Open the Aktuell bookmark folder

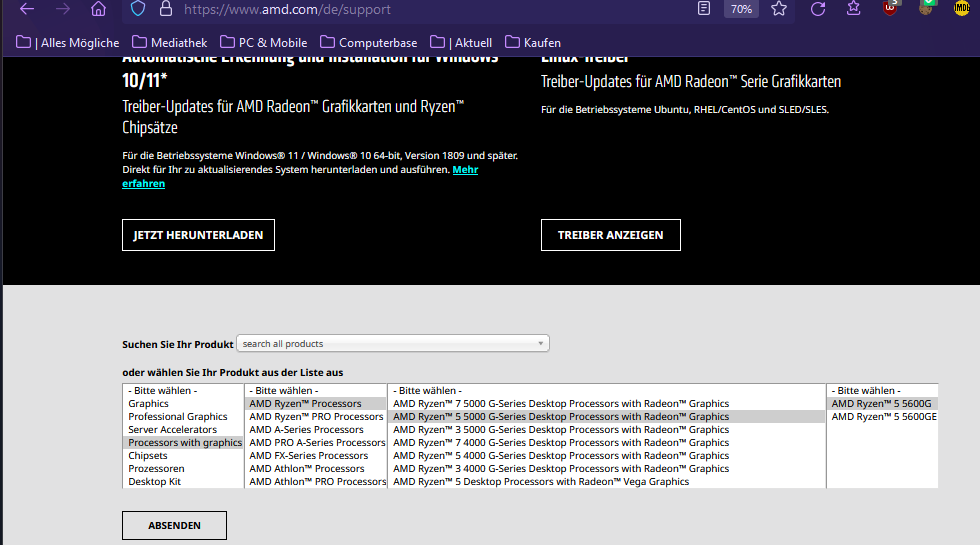461,42
